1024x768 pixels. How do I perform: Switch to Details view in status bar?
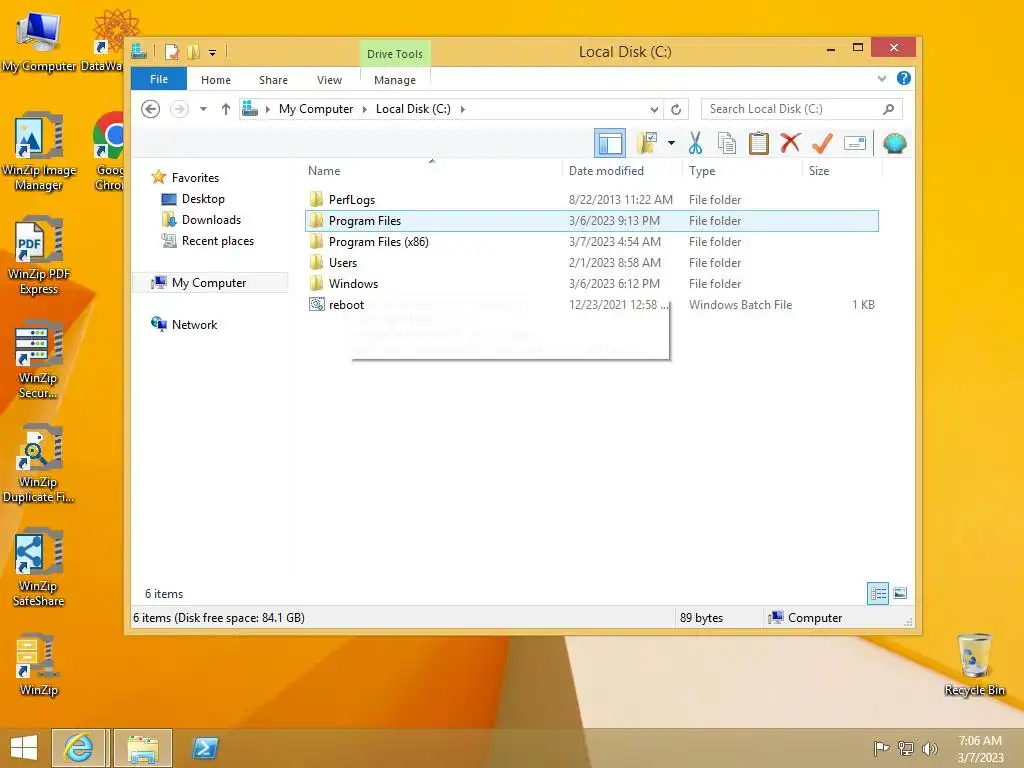point(878,594)
